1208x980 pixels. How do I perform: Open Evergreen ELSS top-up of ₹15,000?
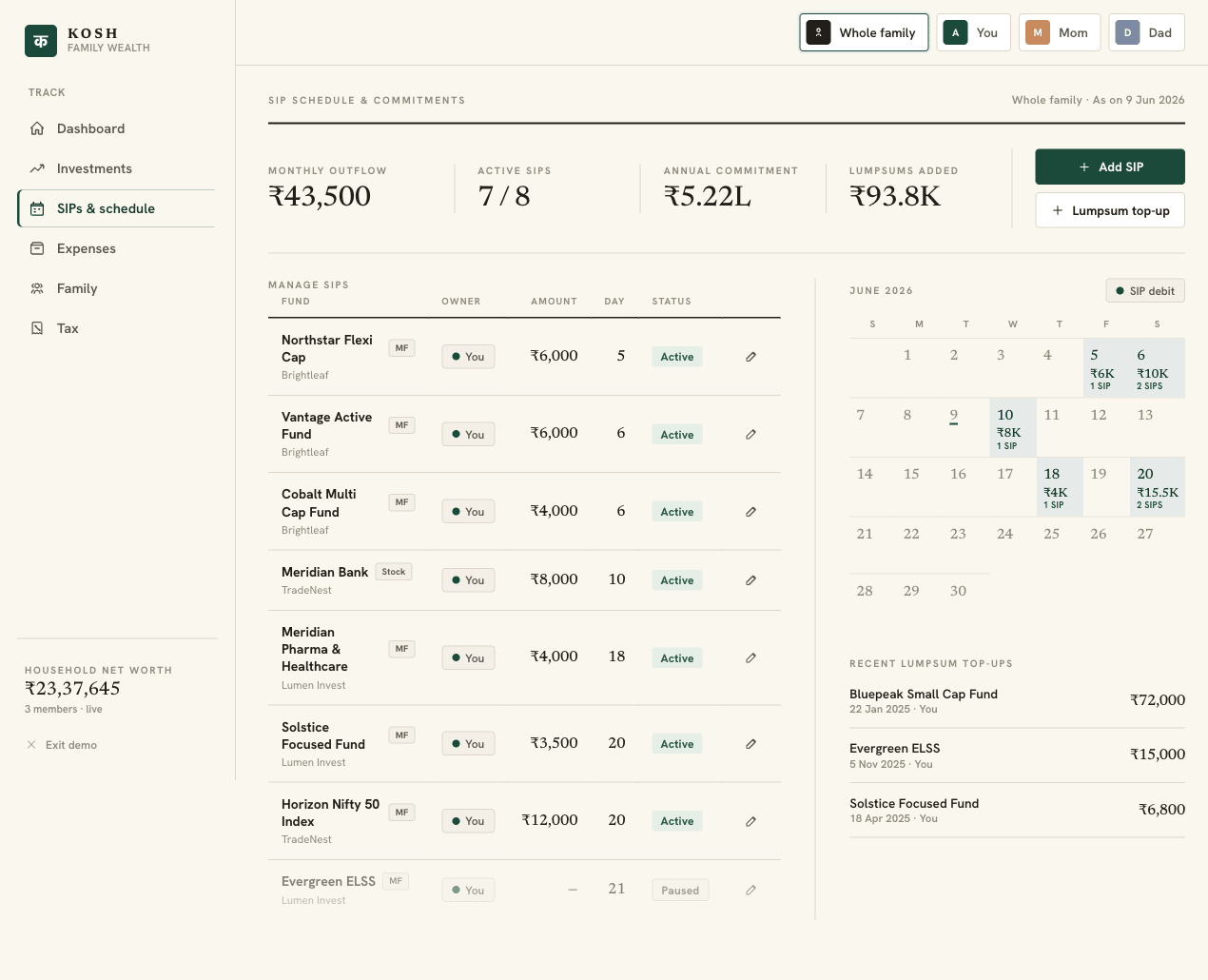coord(1017,755)
